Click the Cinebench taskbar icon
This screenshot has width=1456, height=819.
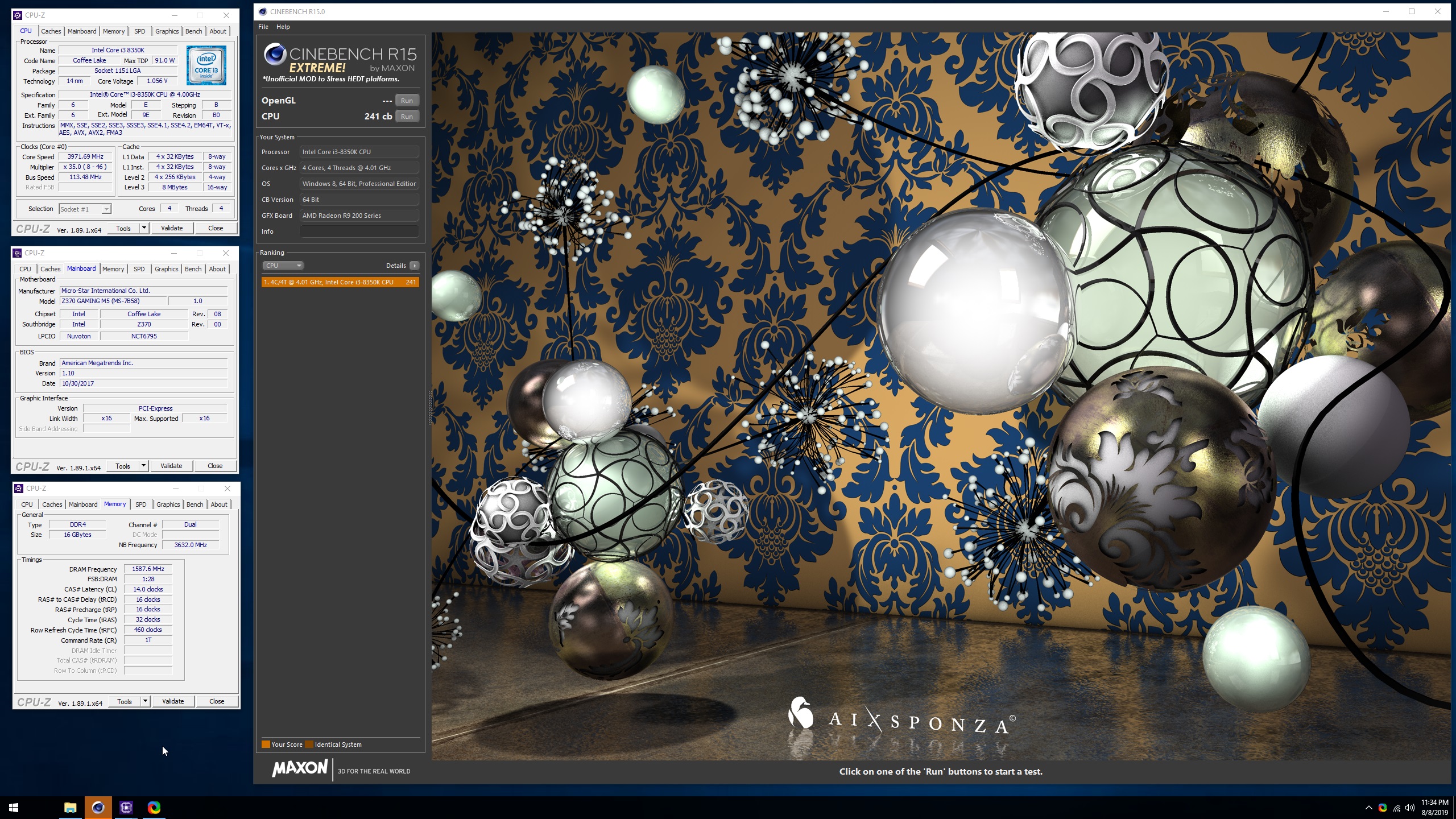click(98, 807)
